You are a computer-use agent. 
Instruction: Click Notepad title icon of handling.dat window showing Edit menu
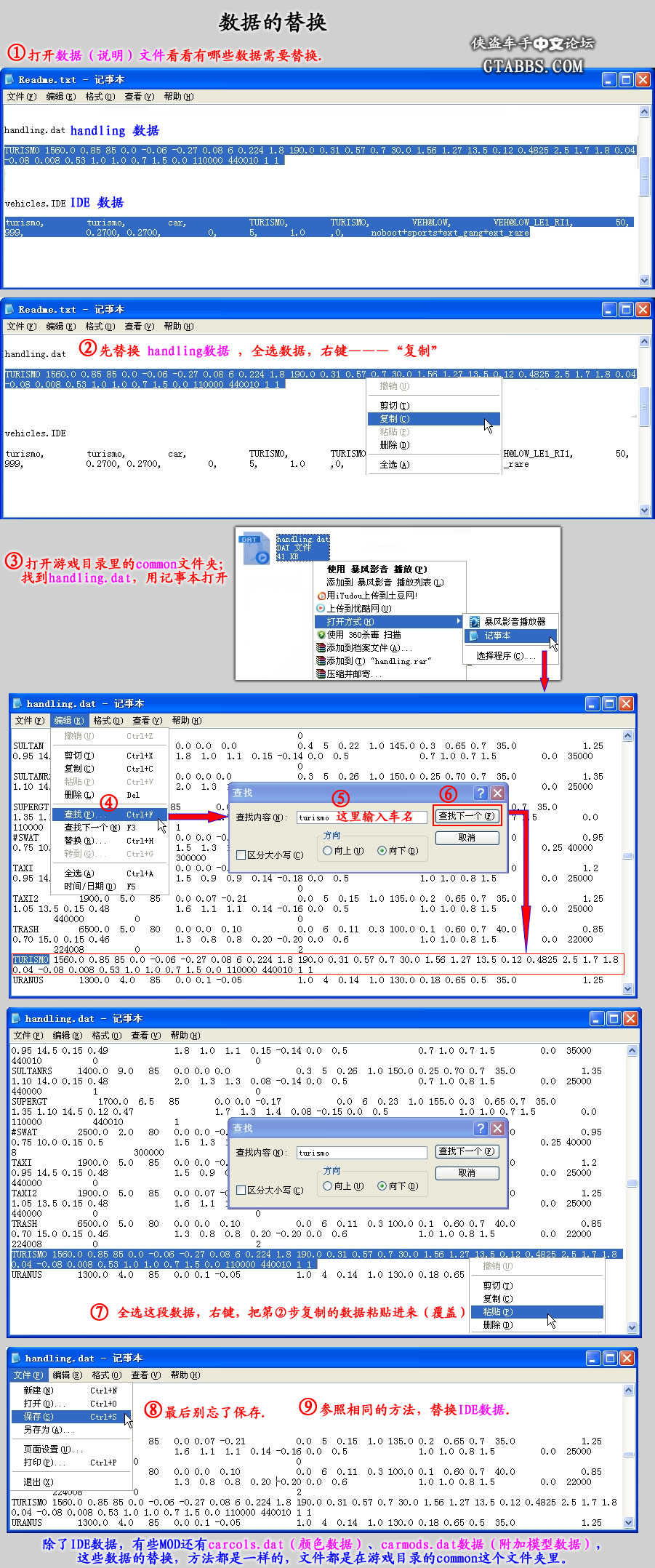click(x=17, y=703)
